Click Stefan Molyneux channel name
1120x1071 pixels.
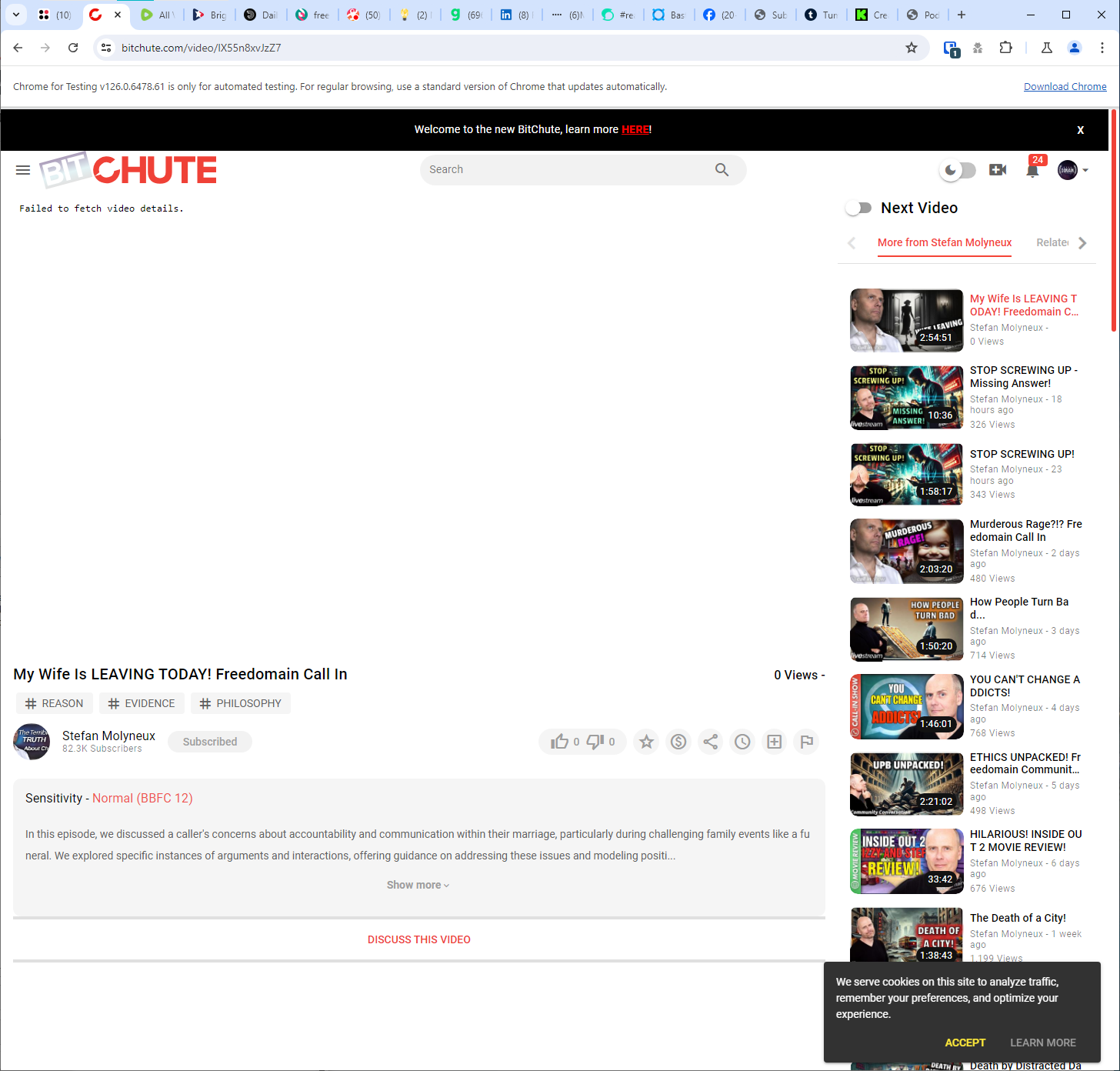point(108,736)
